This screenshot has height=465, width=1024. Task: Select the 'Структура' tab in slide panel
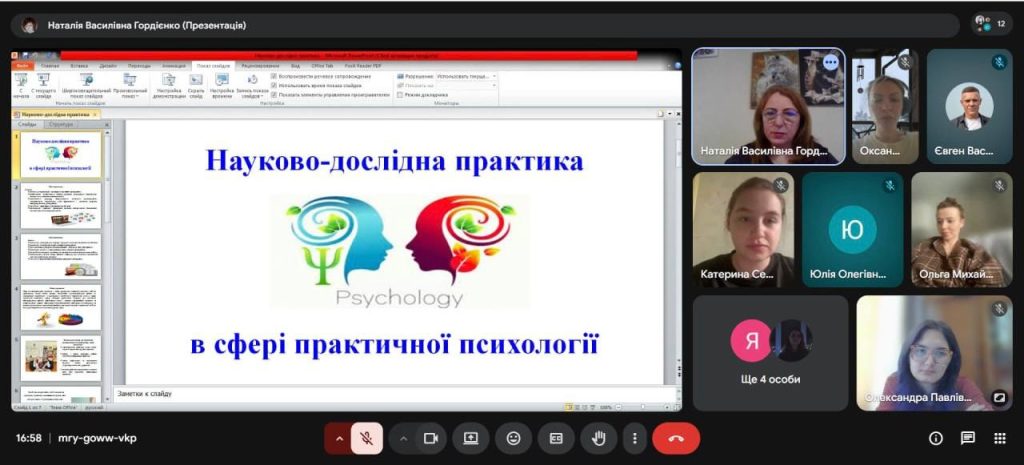60,125
